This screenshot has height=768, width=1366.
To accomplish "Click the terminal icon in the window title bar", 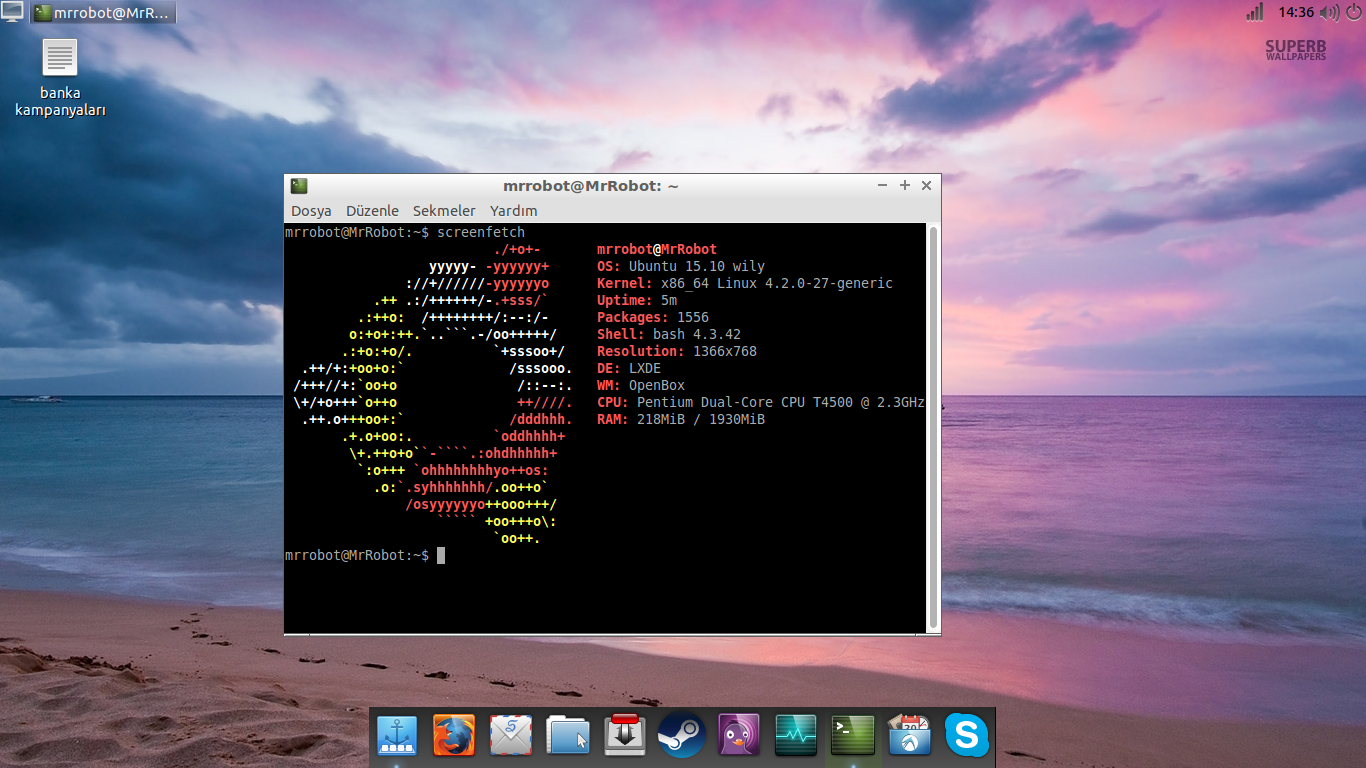I will (299, 186).
